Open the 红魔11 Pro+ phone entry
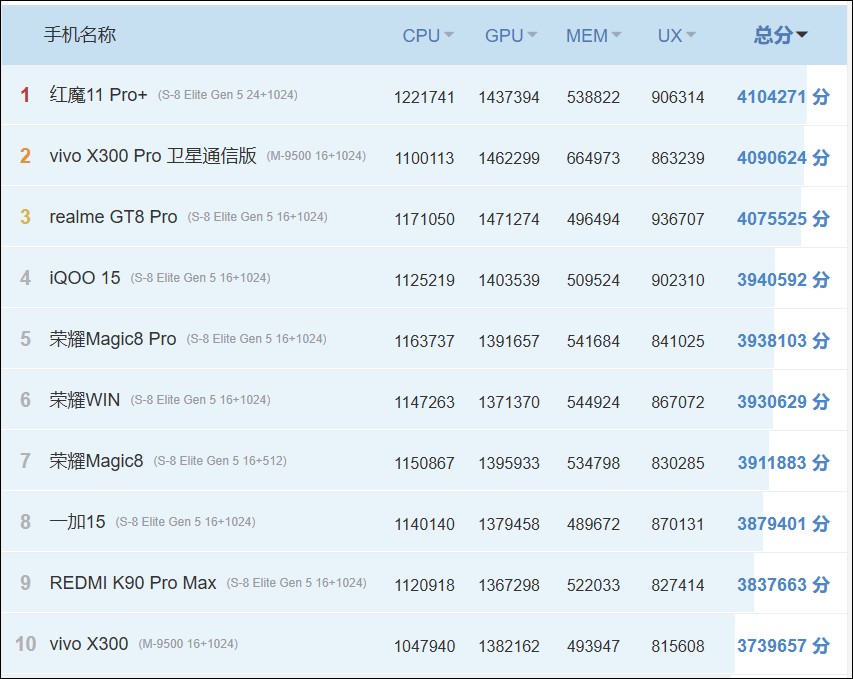Viewport: 853px width, 679px height. click(x=98, y=95)
